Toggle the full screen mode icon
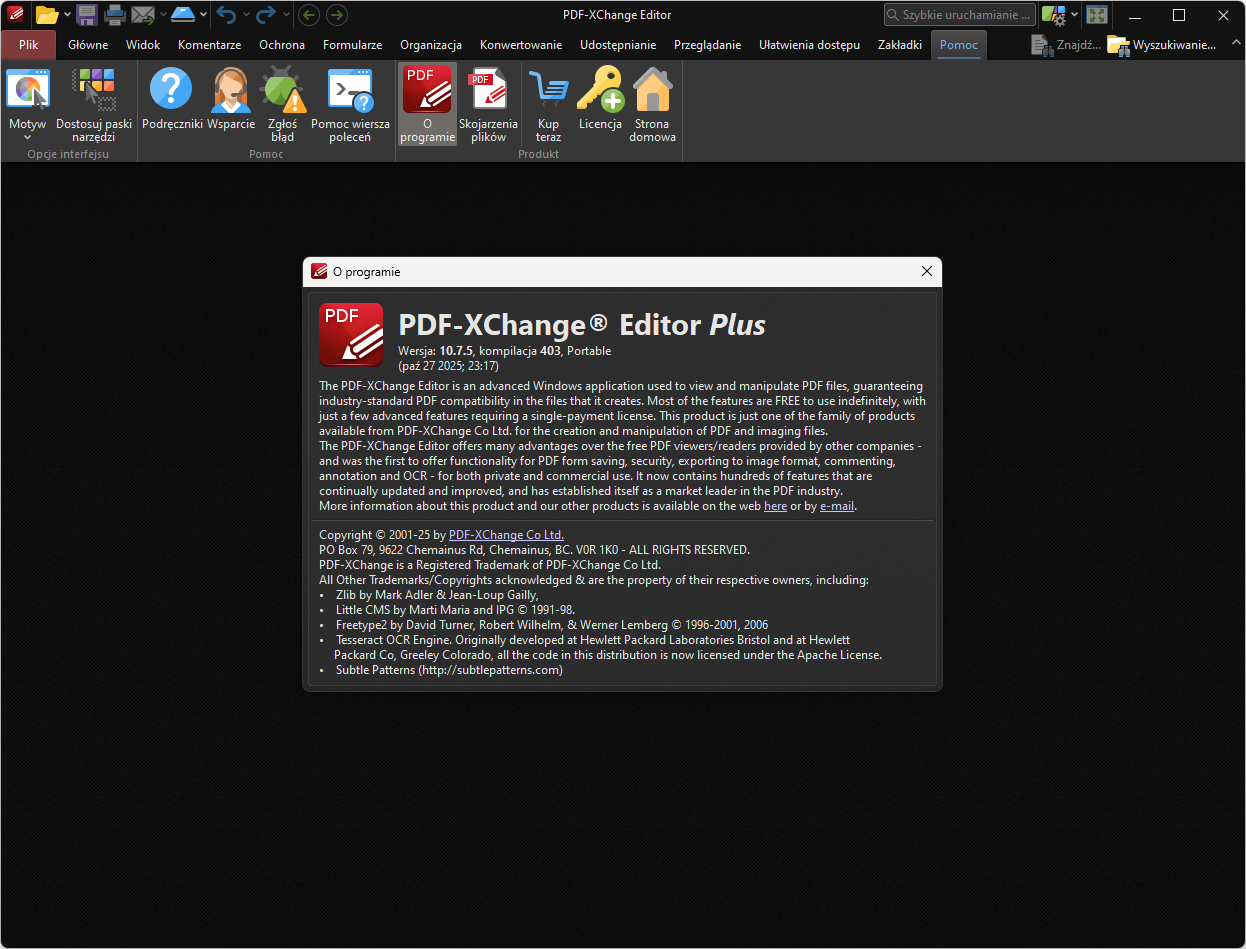 point(1097,15)
